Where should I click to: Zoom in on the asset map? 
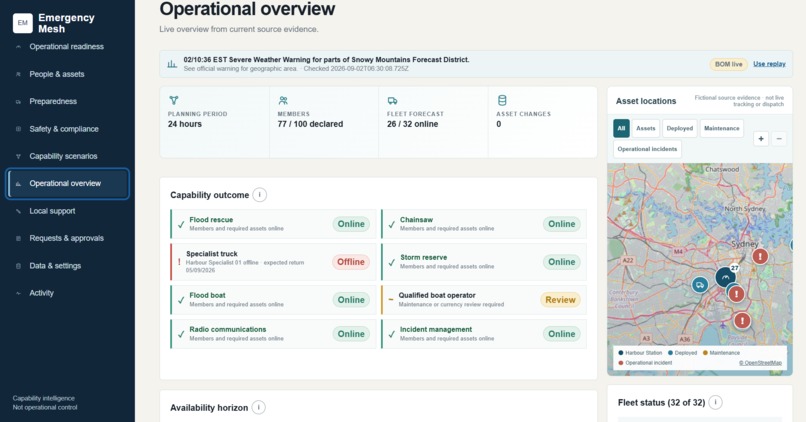coord(761,139)
